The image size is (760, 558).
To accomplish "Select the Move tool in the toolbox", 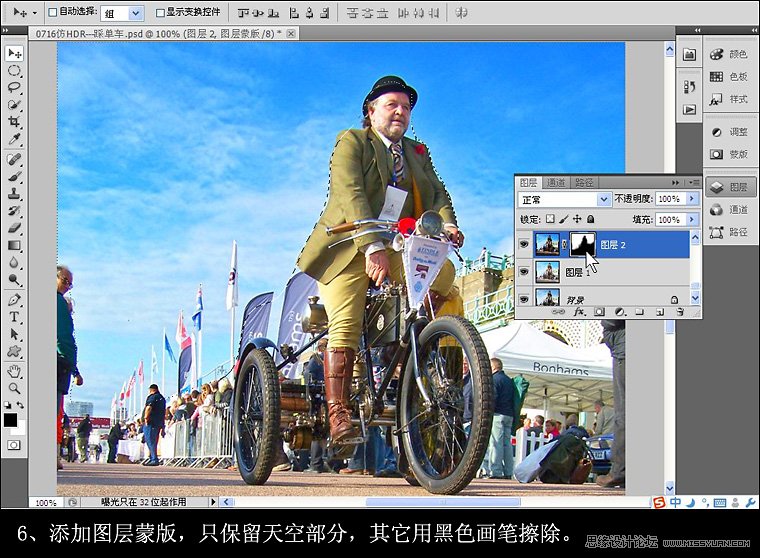I will [14, 53].
